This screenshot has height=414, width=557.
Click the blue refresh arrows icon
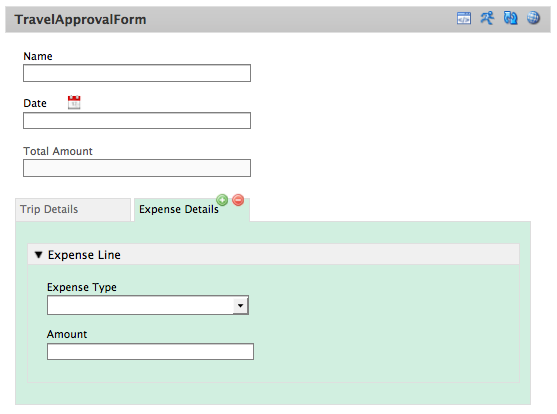point(510,18)
